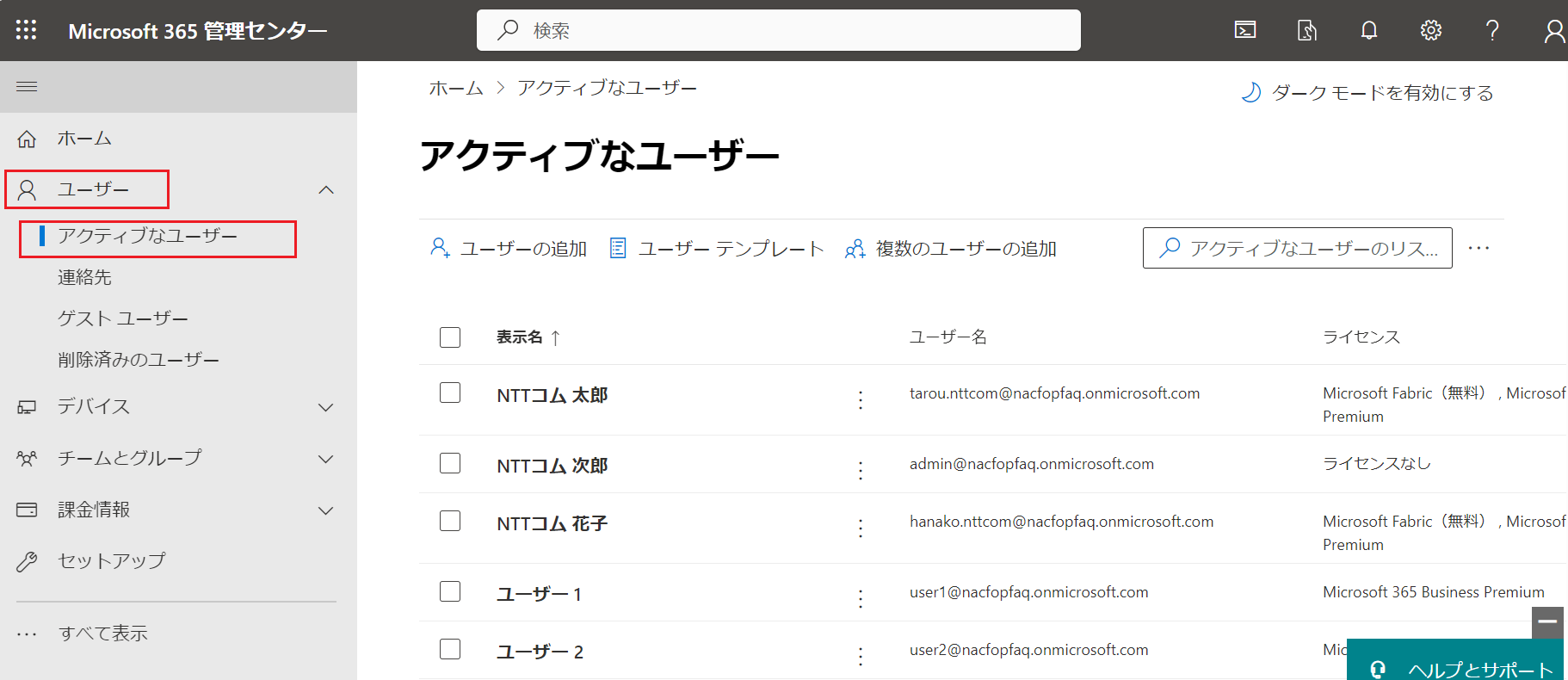Click the ellipsis icon beside すべて表示
Image resolution: width=1568 pixels, height=680 pixels.
[27, 634]
